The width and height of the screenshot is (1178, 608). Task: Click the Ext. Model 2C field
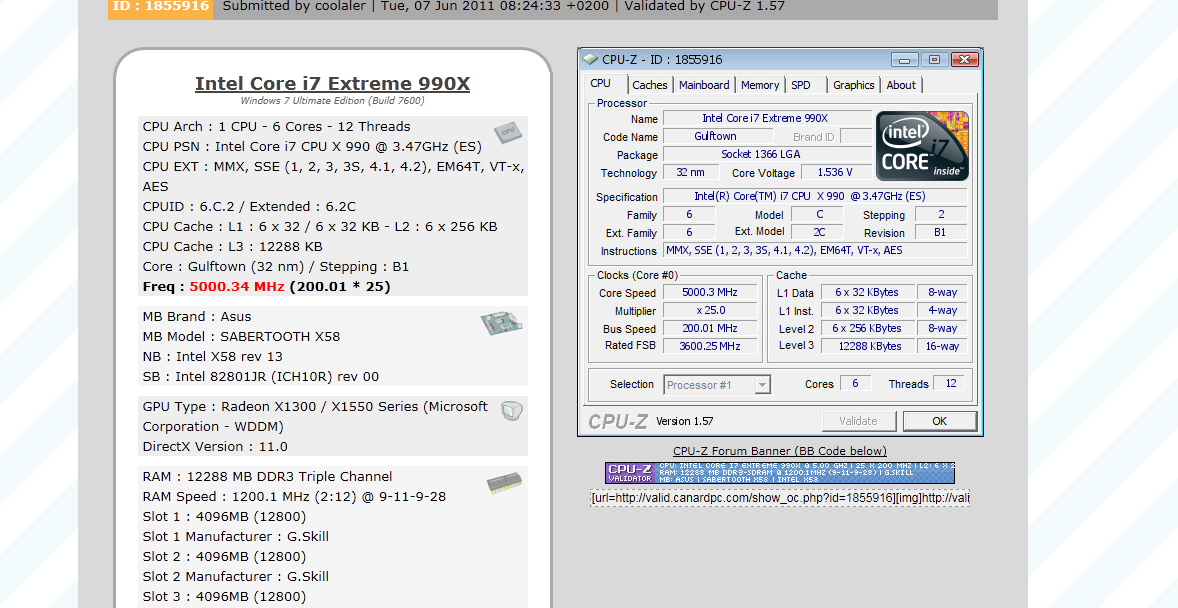pyautogui.click(x=819, y=232)
